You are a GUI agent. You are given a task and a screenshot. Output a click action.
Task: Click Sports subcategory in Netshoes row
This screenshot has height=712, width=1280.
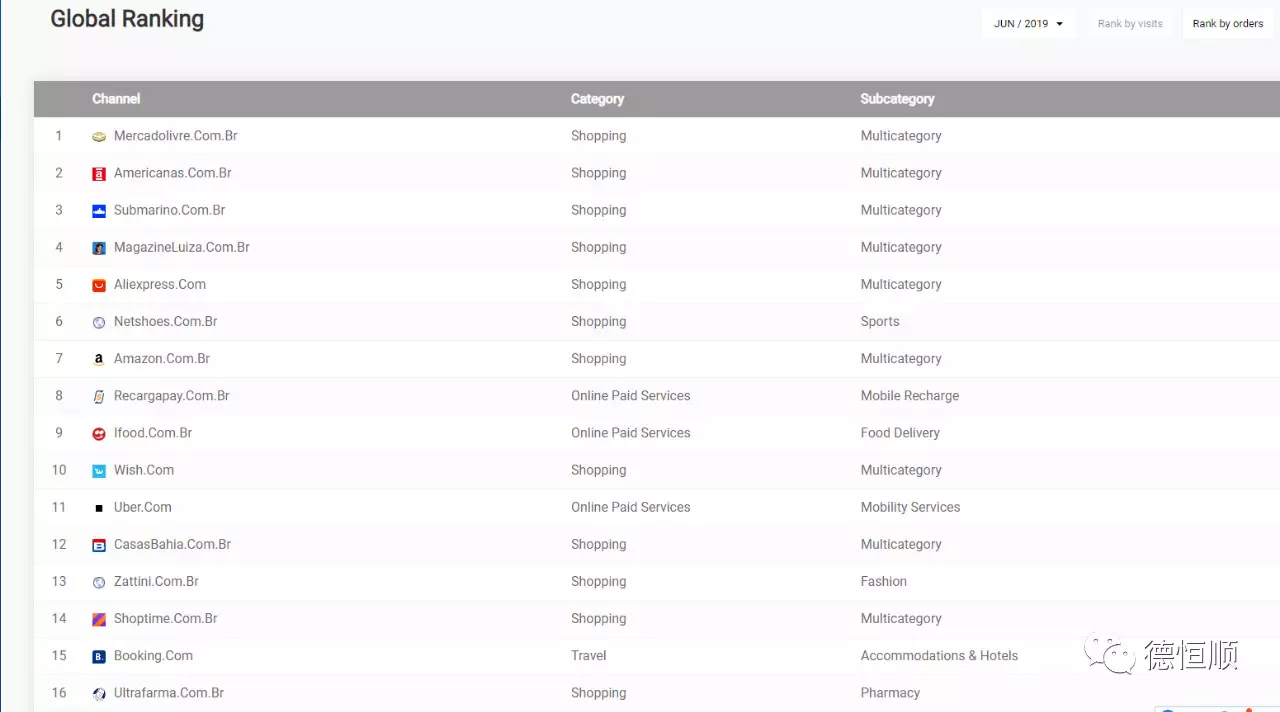tap(880, 321)
